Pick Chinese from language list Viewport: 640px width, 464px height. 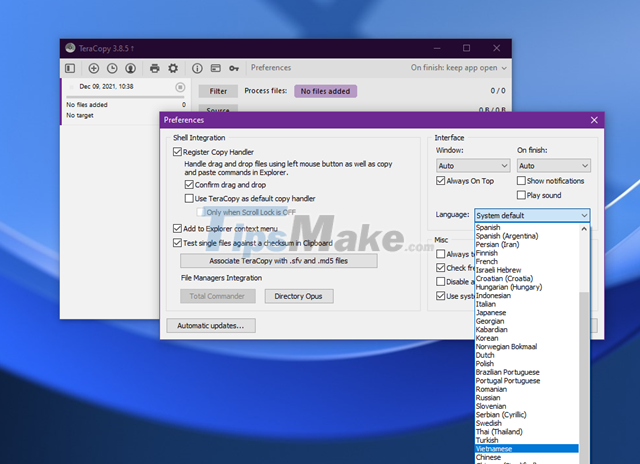pos(527,457)
